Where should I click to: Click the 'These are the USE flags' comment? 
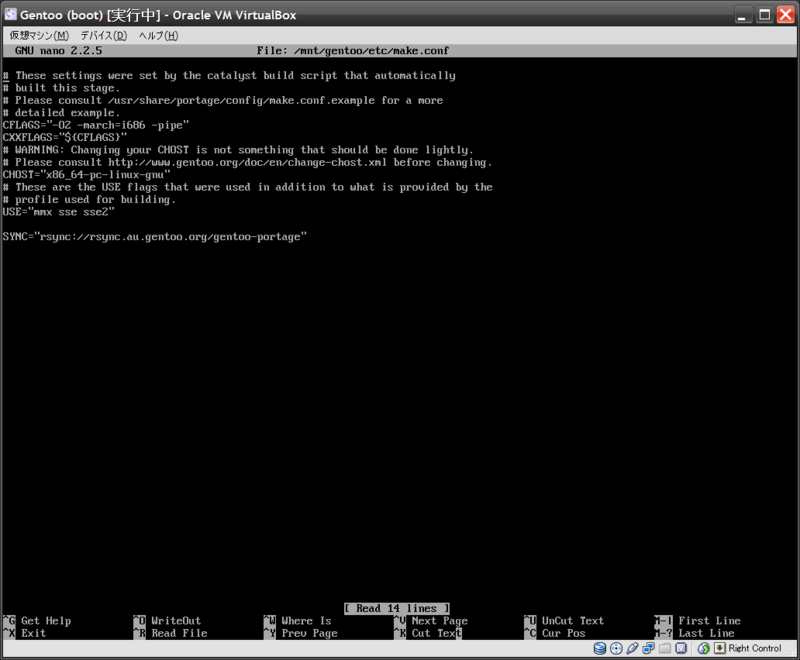pyautogui.click(x=247, y=187)
